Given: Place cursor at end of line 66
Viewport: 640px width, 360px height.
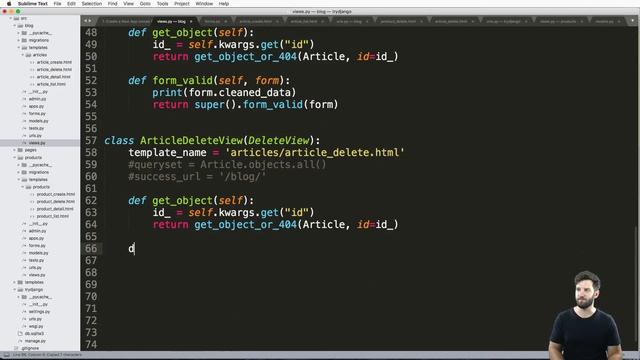Looking at the screenshot, I should pyautogui.click(x=135, y=249).
